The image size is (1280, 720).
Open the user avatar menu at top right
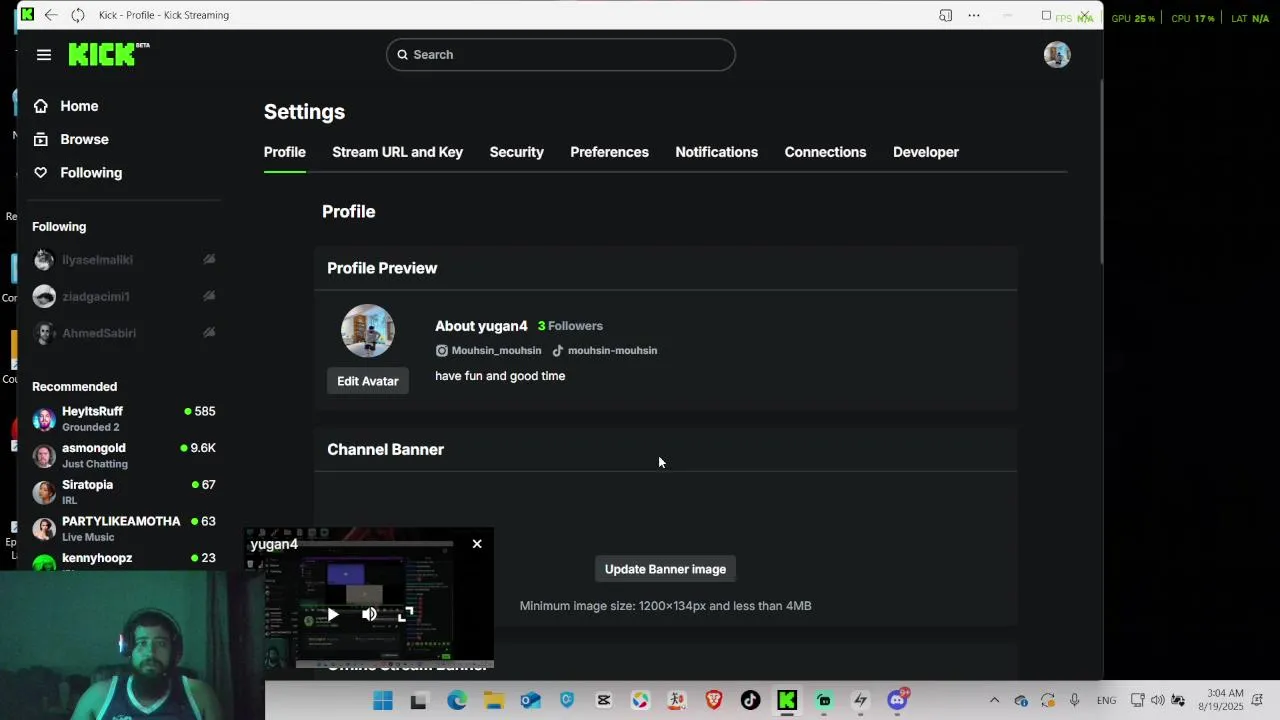[1057, 55]
